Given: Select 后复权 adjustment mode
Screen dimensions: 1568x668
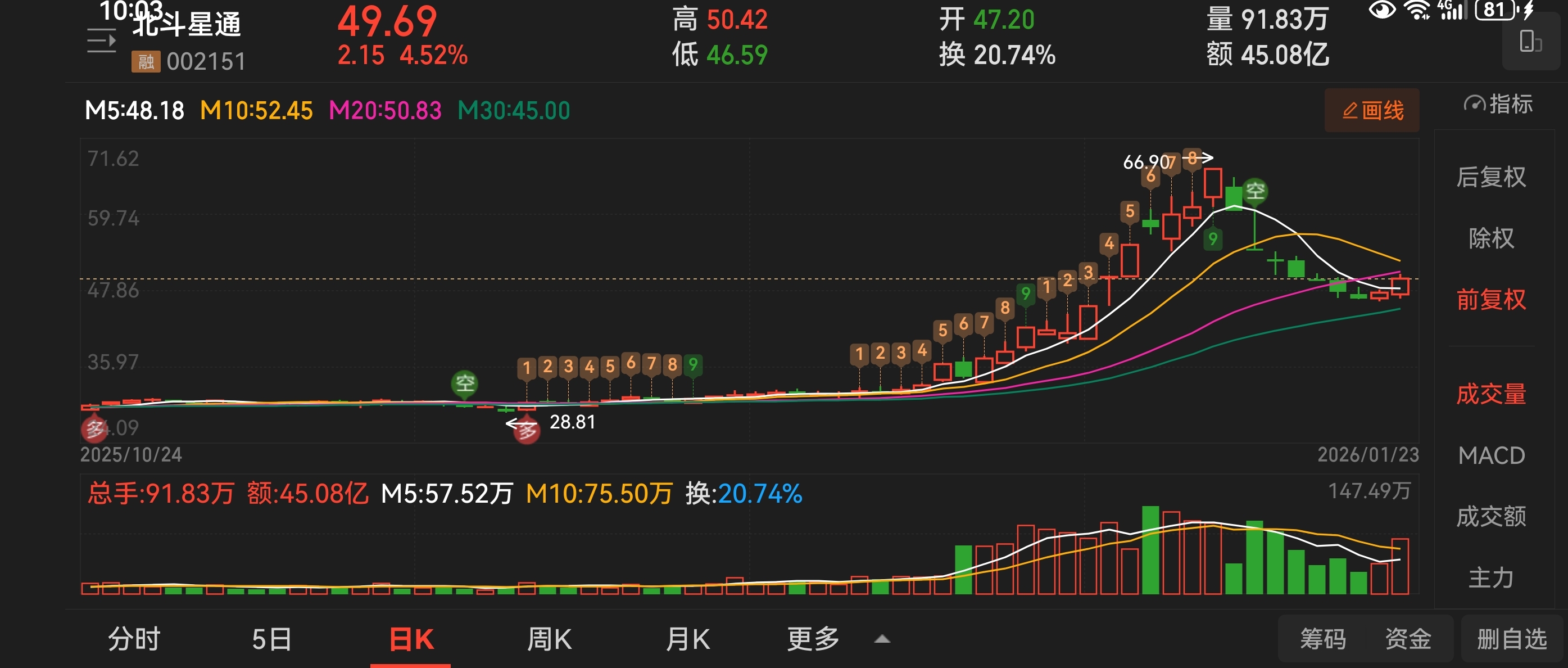Looking at the screenshot, I should pos(1490,177).
